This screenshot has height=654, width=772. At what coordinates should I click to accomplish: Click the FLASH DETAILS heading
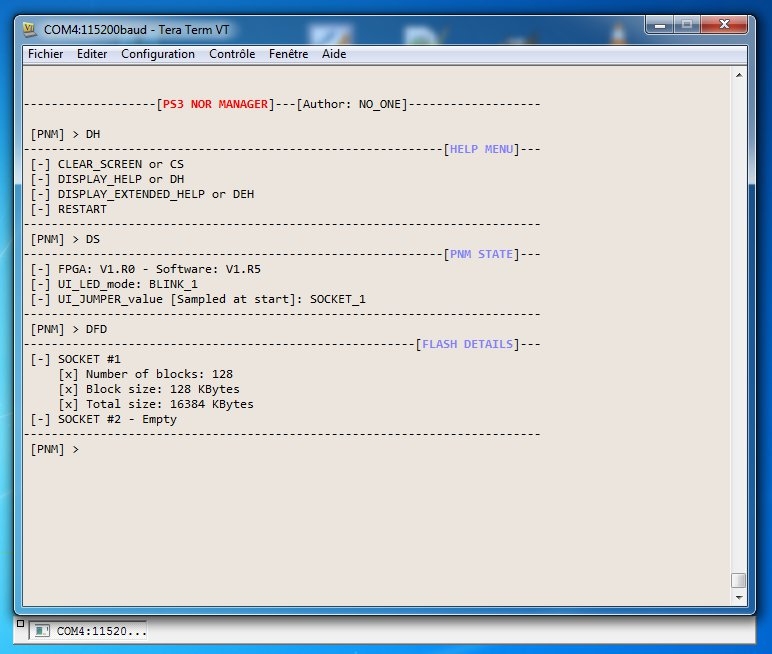click(468, 344)
